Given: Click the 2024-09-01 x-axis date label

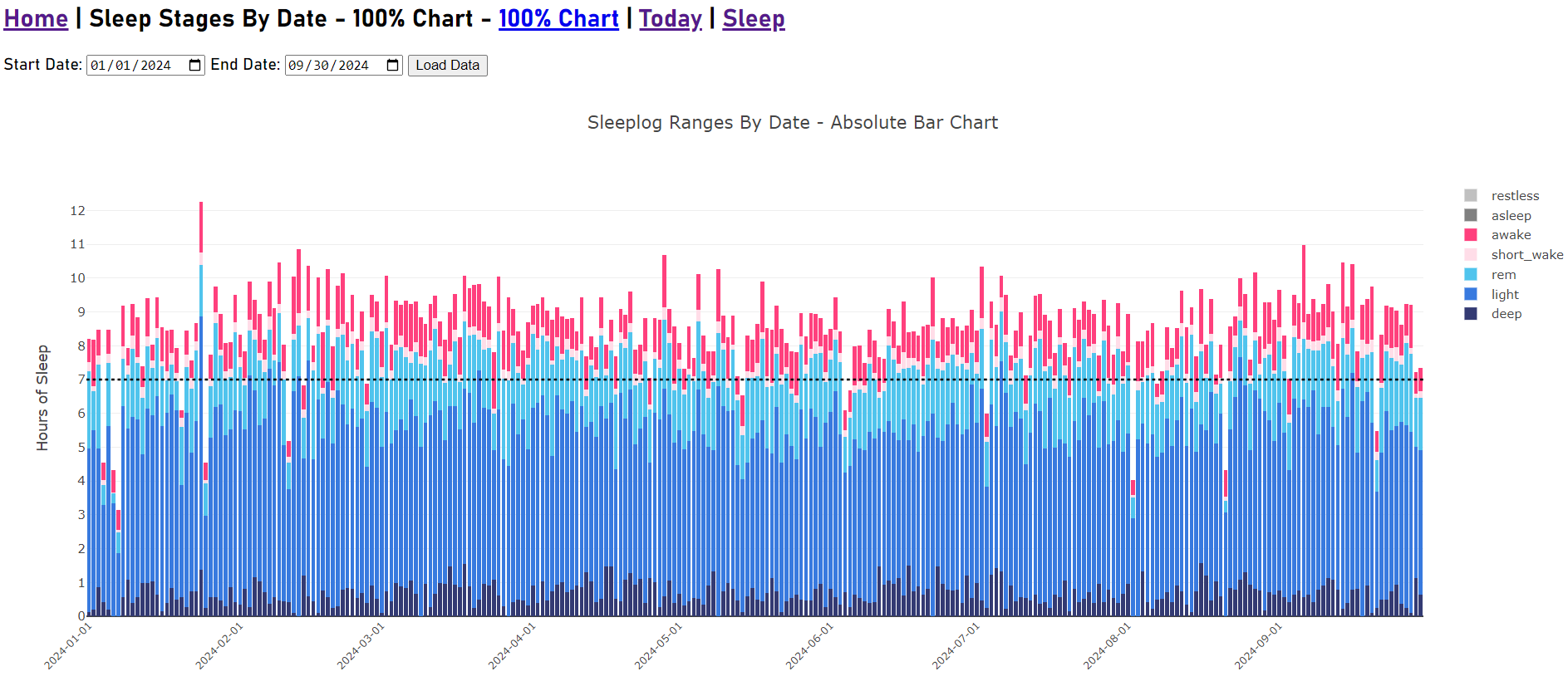Looking at the screenshot, I should 1259,645.
